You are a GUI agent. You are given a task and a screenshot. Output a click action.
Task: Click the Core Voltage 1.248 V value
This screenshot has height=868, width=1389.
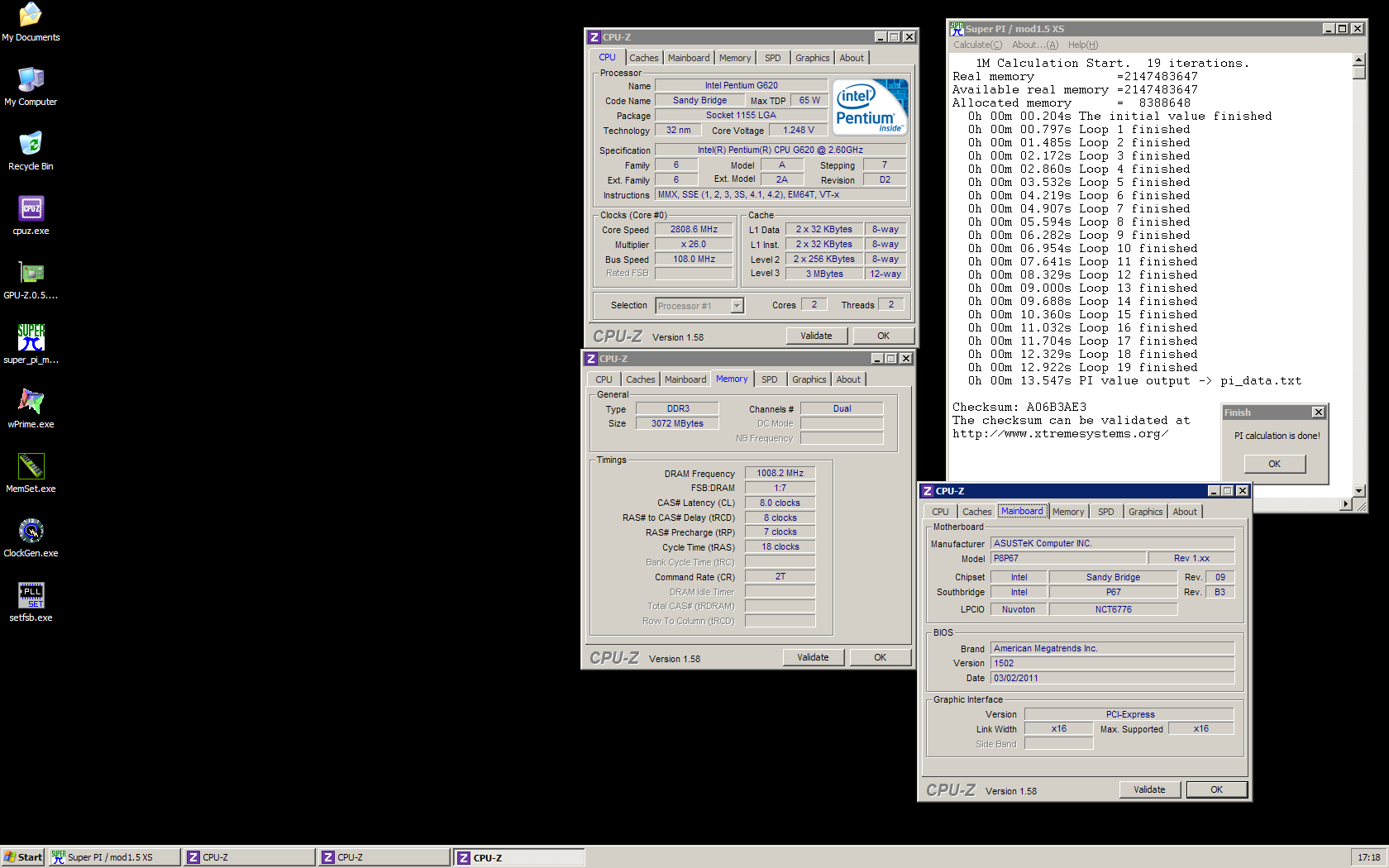[799, 131]
